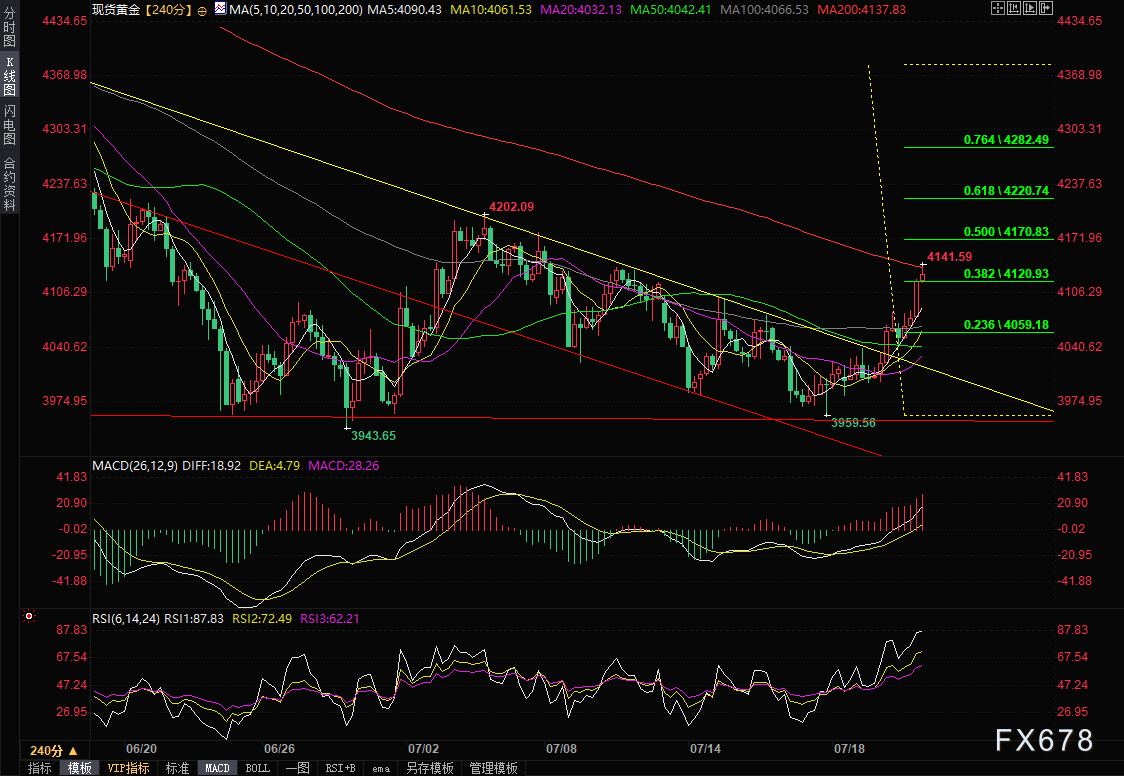Click the orange circle icon beside 240分 title

[202, 10]
